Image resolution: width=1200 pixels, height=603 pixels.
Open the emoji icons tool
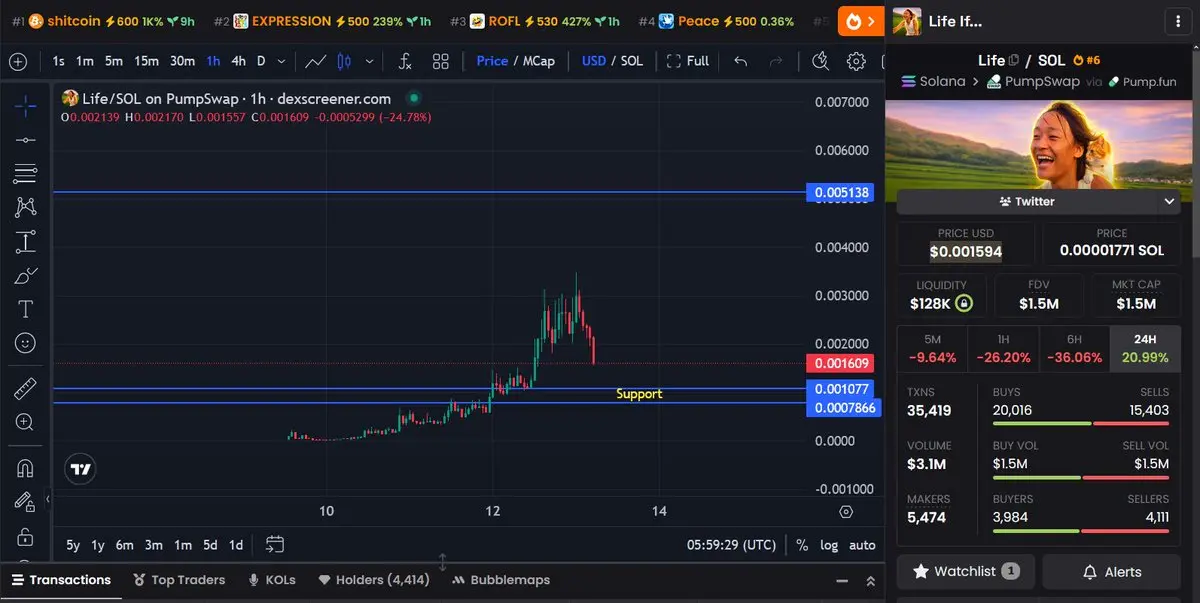pyautogui.click(x=25, y=343)
